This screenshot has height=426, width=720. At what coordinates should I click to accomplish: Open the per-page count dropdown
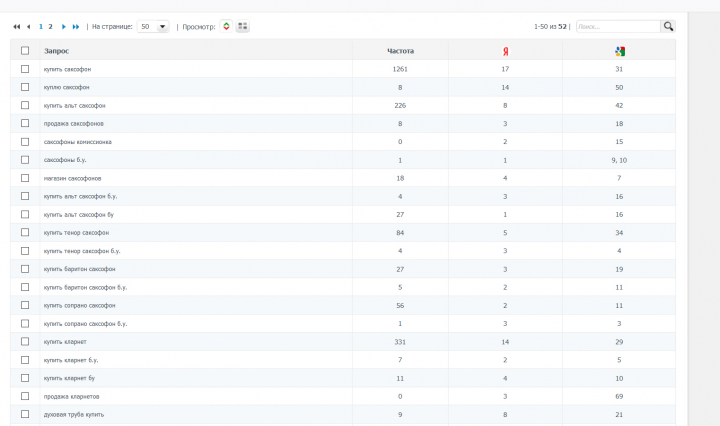(x=153, y=27)
